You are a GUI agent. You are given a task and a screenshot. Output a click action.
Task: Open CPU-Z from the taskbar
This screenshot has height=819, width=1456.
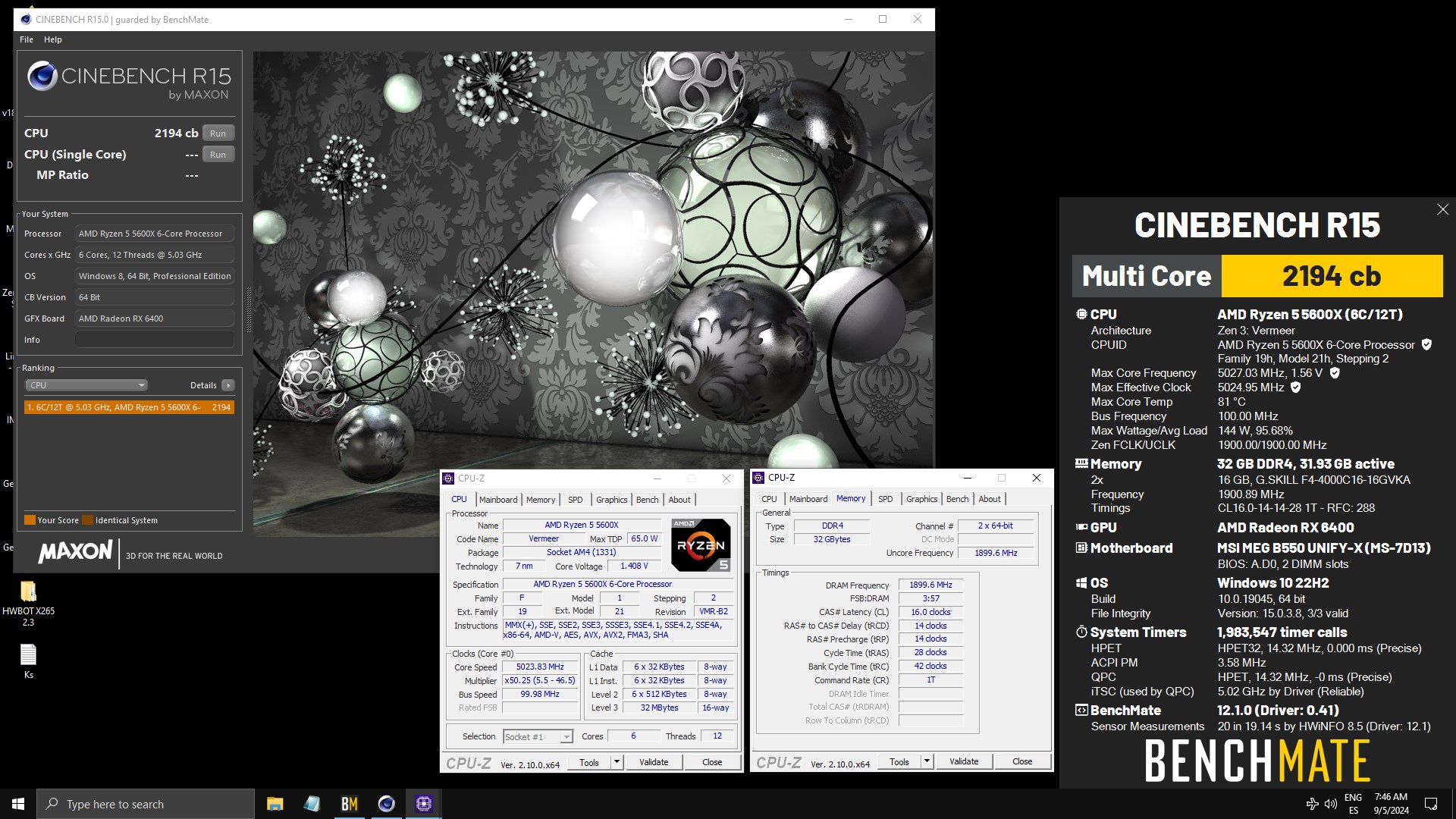423,804
